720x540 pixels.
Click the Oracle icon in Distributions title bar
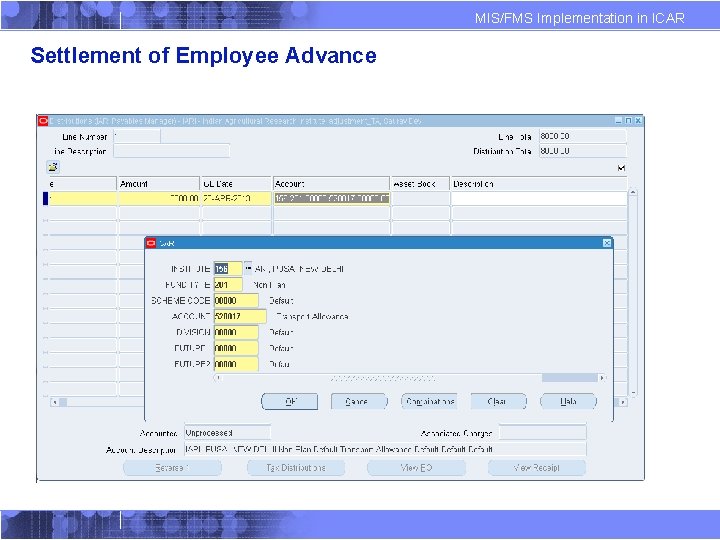43,121
